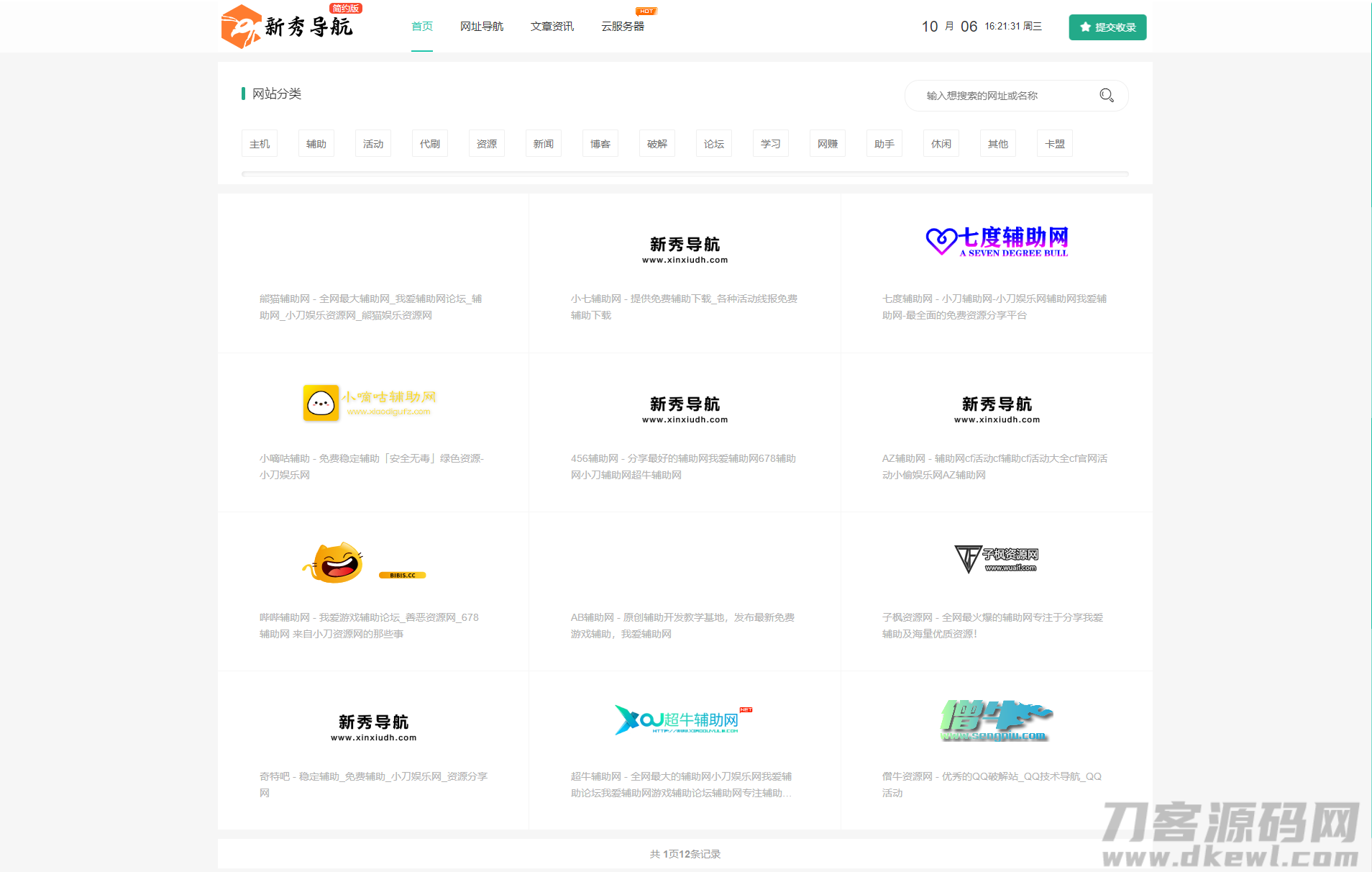The width and height of the screenshot is (1372, 872).
Task: Open the 网址导航 menu item
Action: [x=482, y=27]
